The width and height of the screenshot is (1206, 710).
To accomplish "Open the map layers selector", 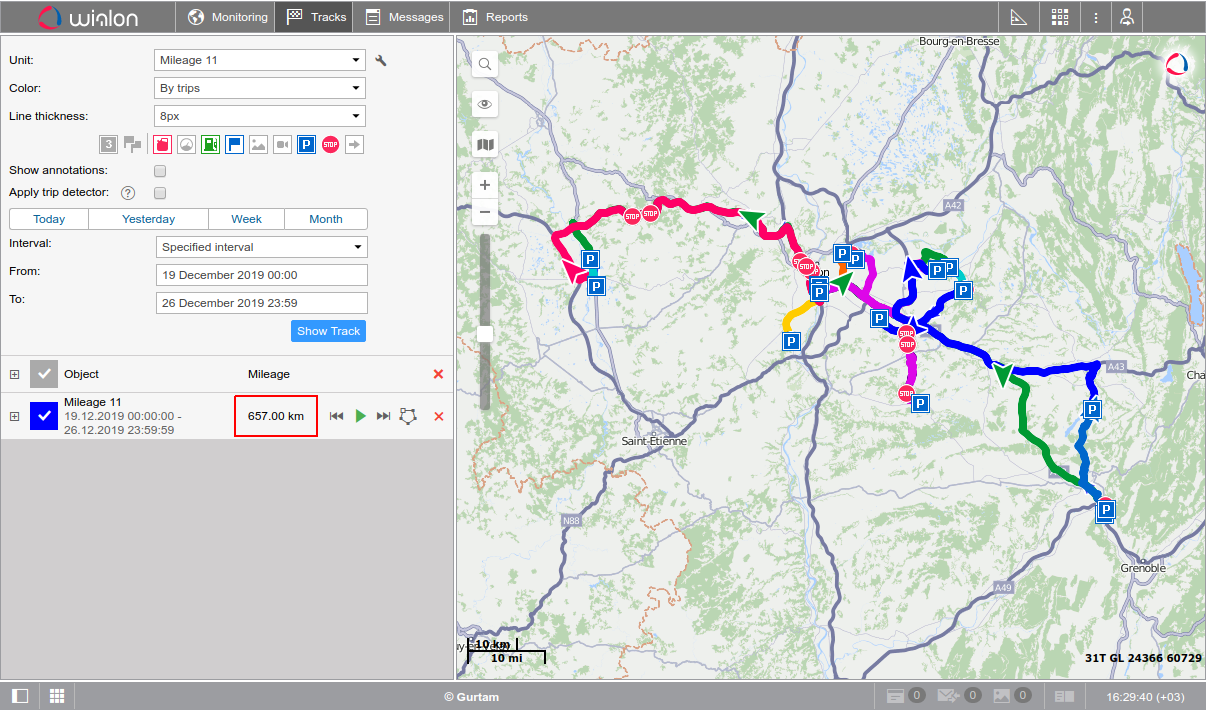I will pyautogui.click(x=485, y=145).
